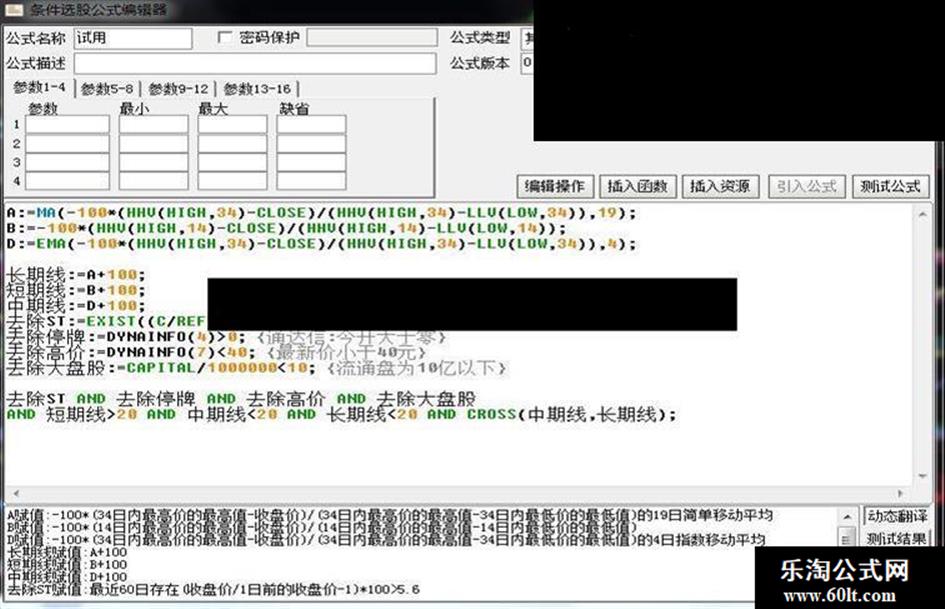Click the 测试结果 button
945x609 pixels.
(897, 538)
